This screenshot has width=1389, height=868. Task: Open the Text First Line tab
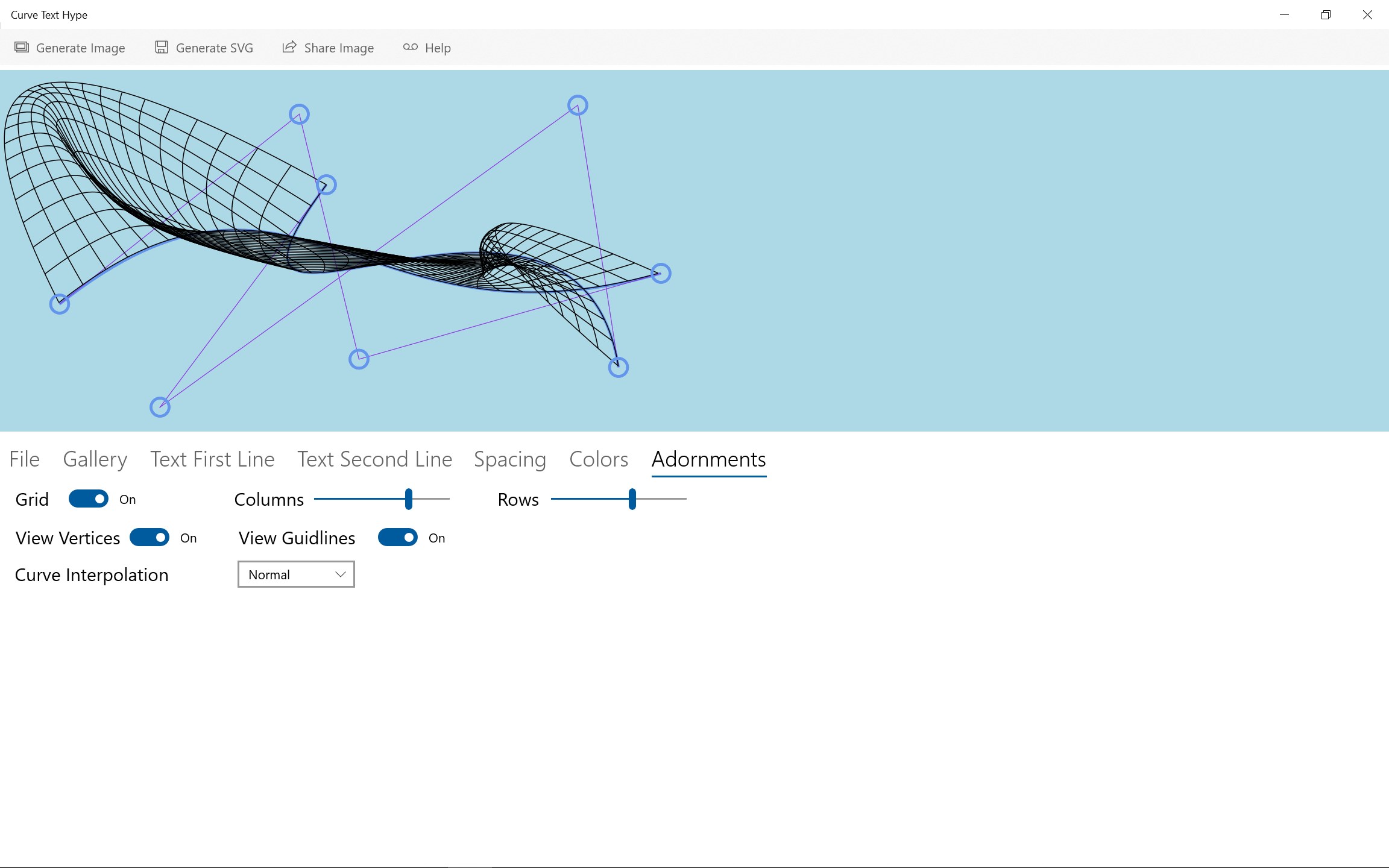point(212,459)
